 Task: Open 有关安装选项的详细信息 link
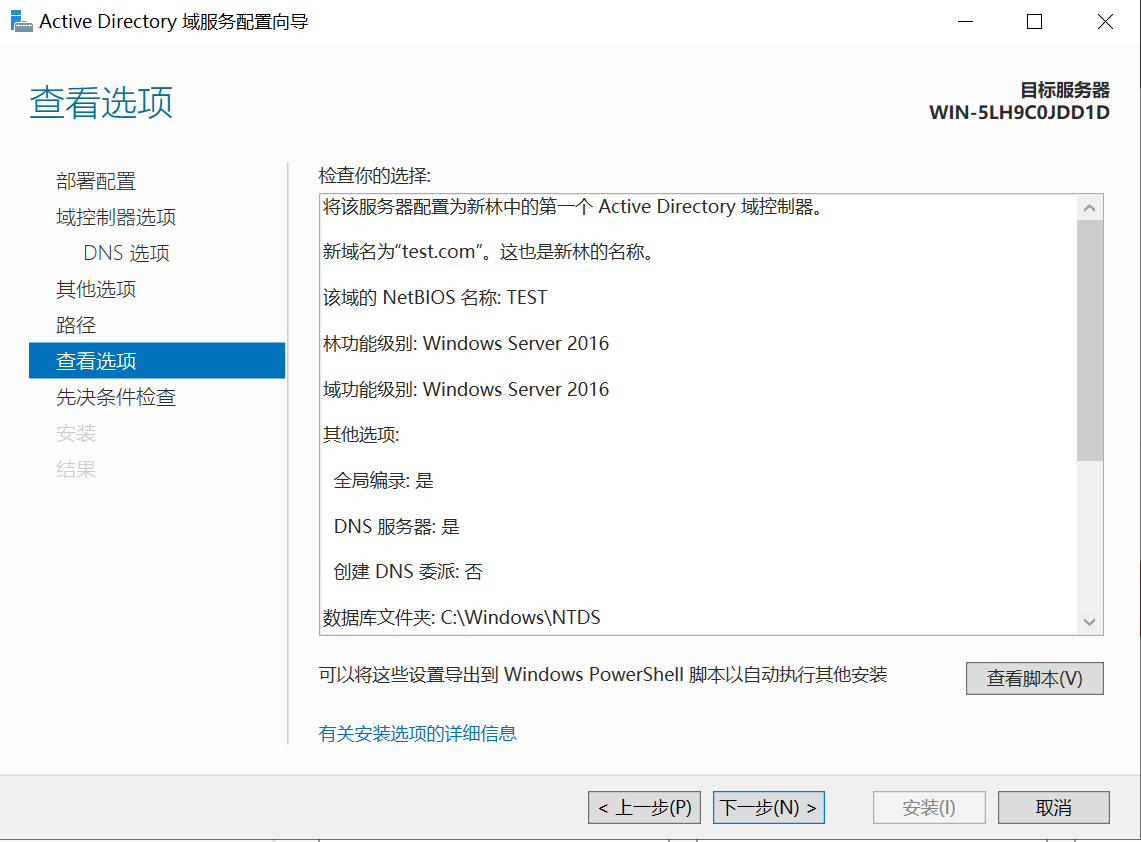tap(418, 734)
